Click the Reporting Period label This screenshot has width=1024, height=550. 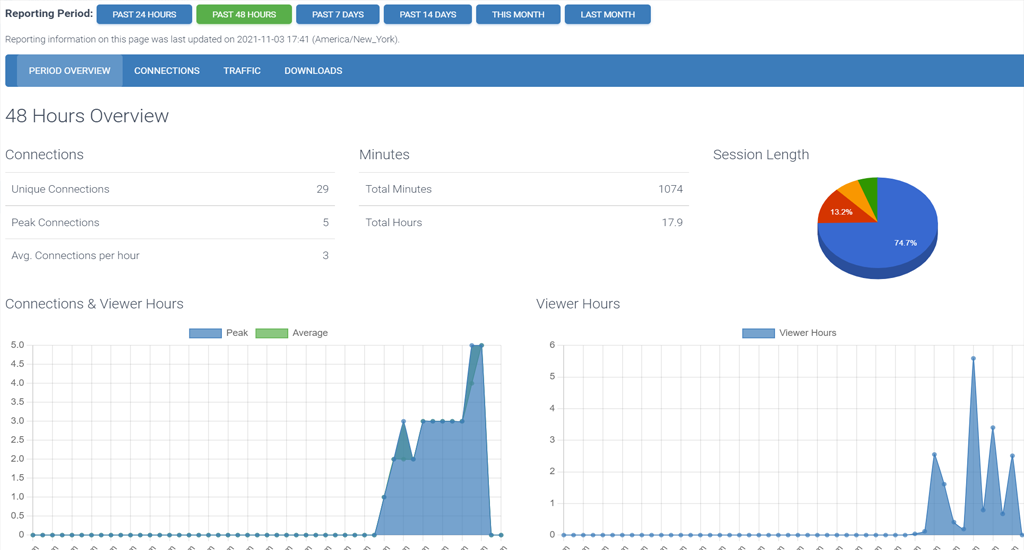coord(49,14)
